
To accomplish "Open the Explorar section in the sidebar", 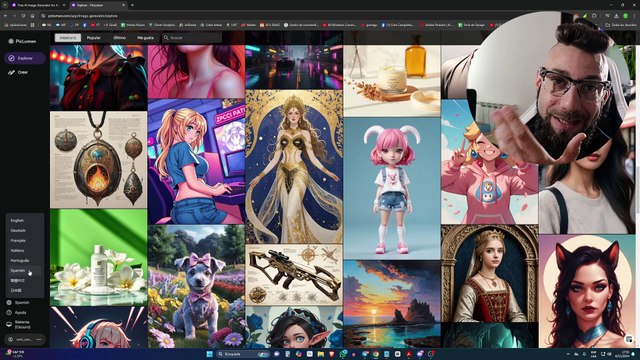I will pyautogui.click(x=25, y=58).
